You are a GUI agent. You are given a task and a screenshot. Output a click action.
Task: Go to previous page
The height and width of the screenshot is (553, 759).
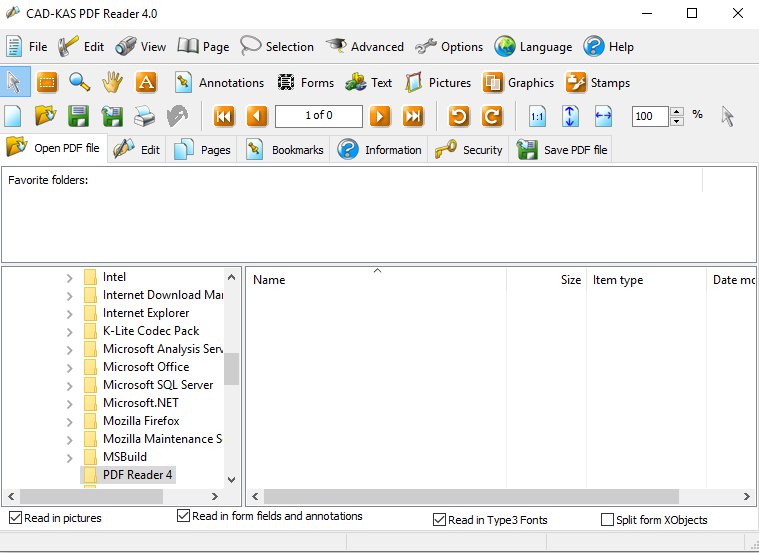(257, 116)
